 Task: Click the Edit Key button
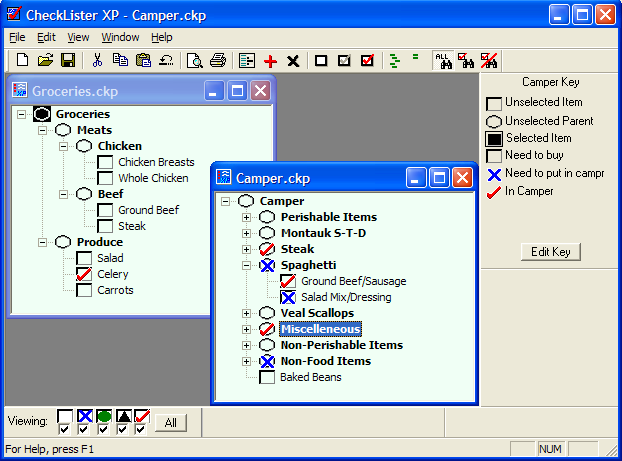coord(551,252)
